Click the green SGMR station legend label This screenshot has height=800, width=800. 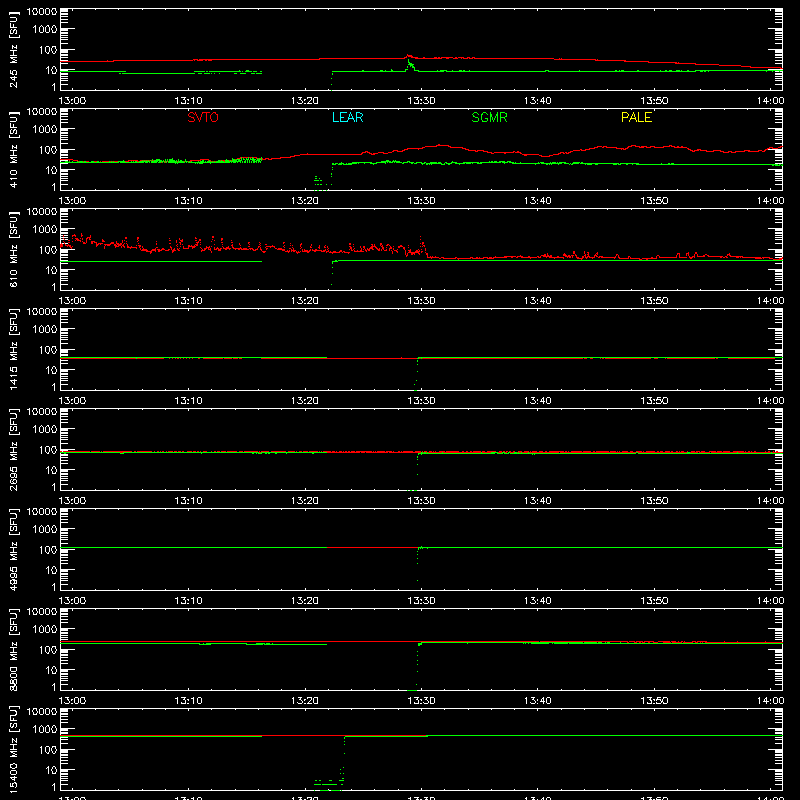pyautogui.click(x=489, y=117)
